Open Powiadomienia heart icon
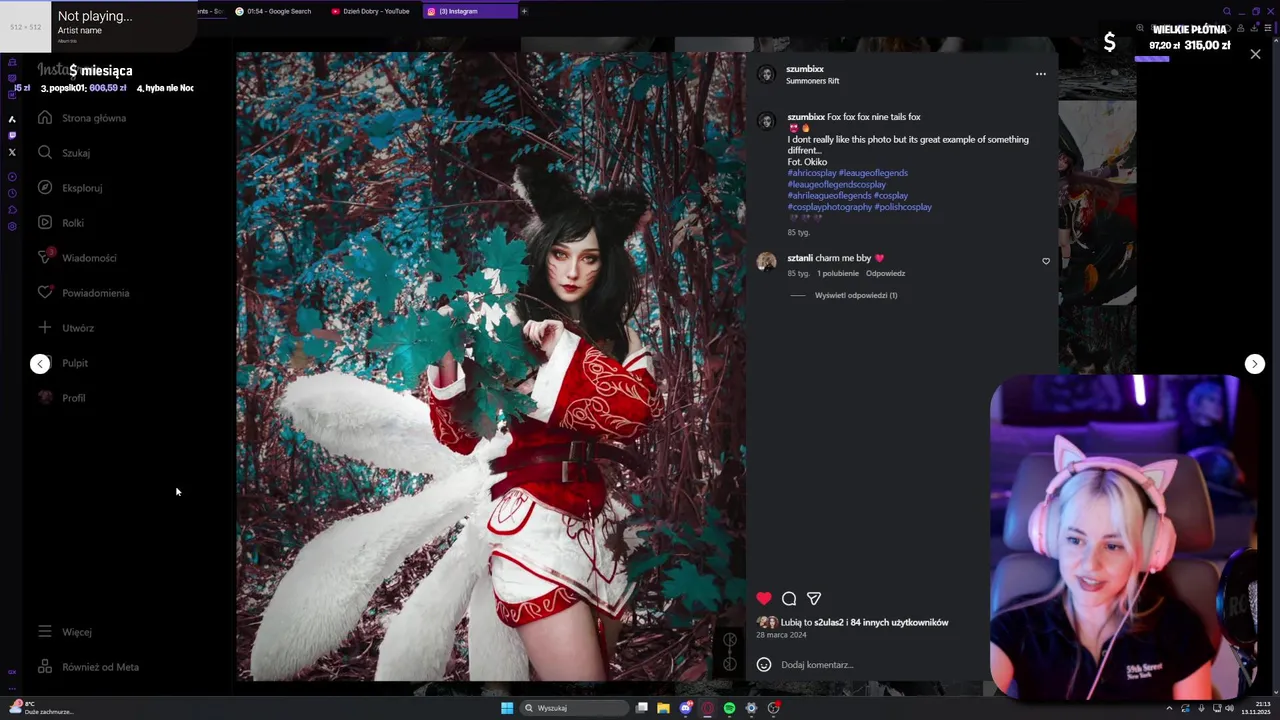The image size is (1280, 720). [x=45, y=293]
